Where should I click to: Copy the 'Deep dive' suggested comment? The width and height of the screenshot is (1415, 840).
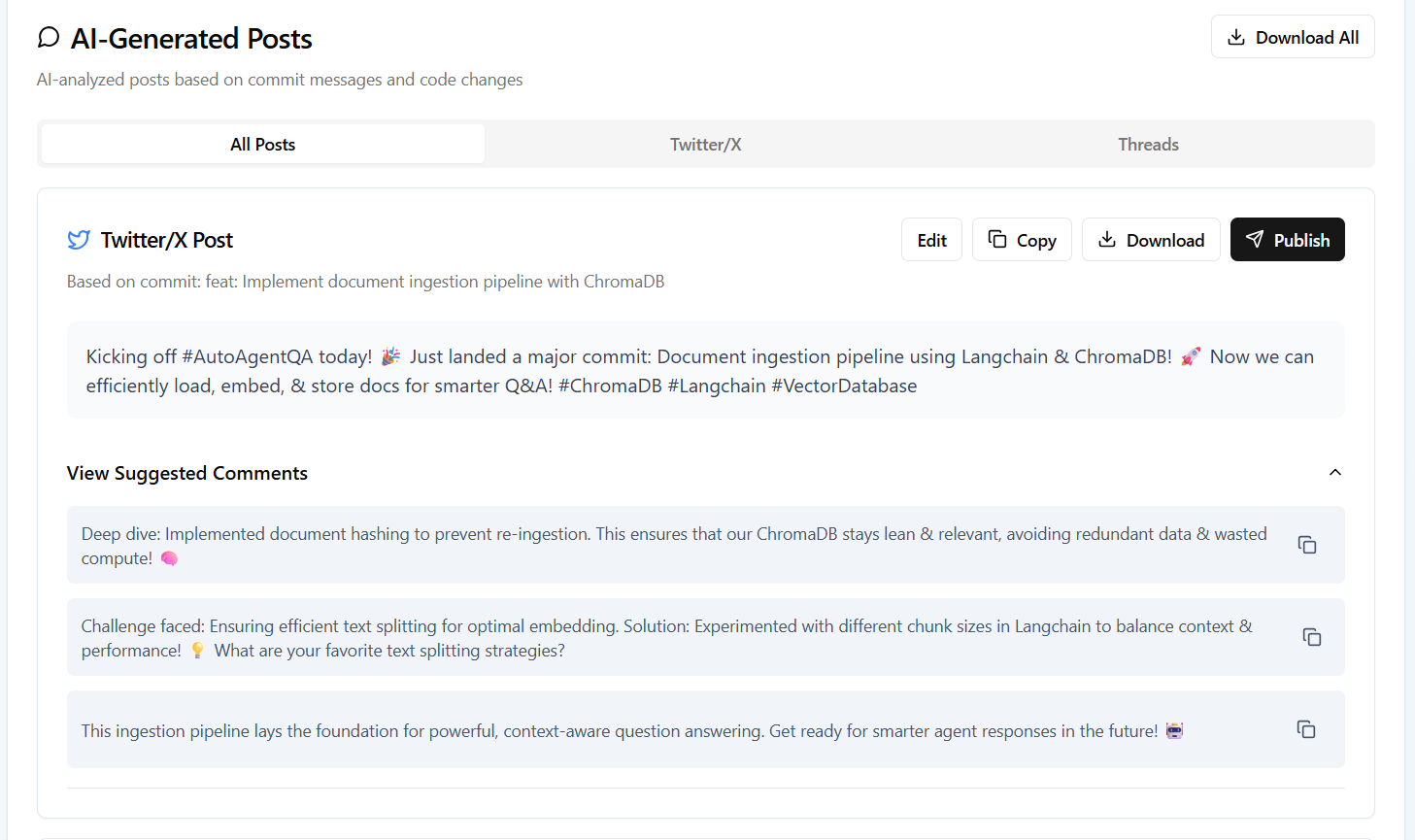pyautogui.click(x=1307, y=545)
